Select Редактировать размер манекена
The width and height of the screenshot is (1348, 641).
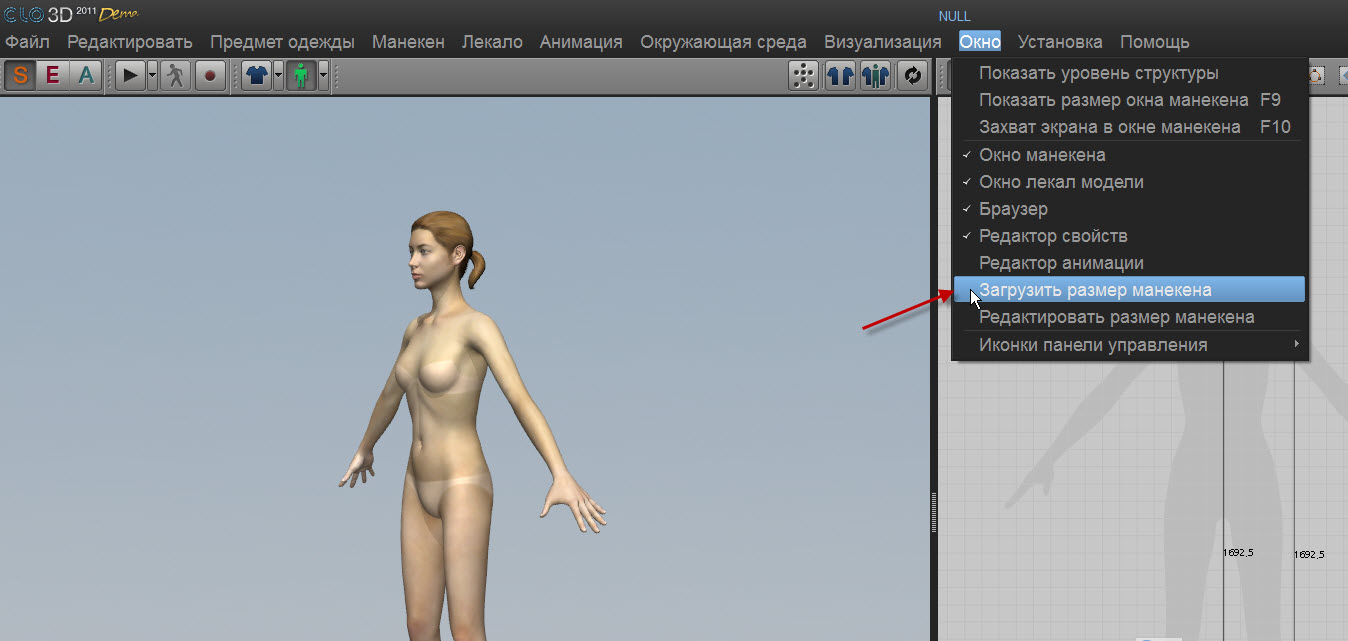(x=1129, y=317)
